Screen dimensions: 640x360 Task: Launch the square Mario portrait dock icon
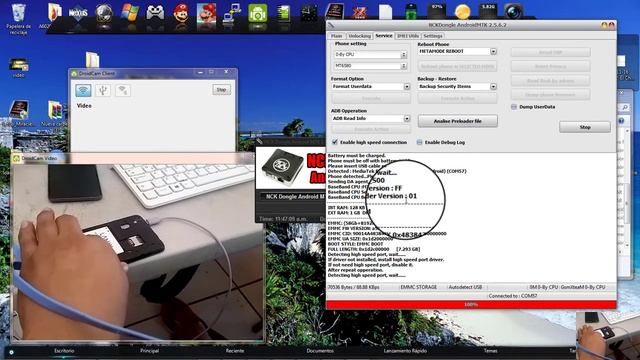[207, 13]
